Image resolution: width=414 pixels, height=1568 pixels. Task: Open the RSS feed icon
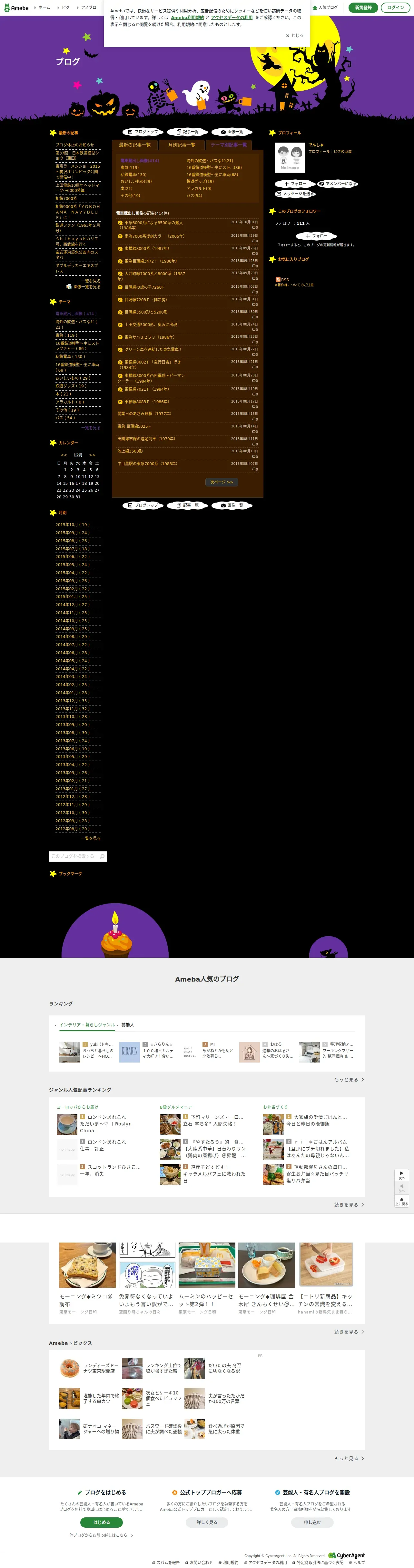point(278,279)
